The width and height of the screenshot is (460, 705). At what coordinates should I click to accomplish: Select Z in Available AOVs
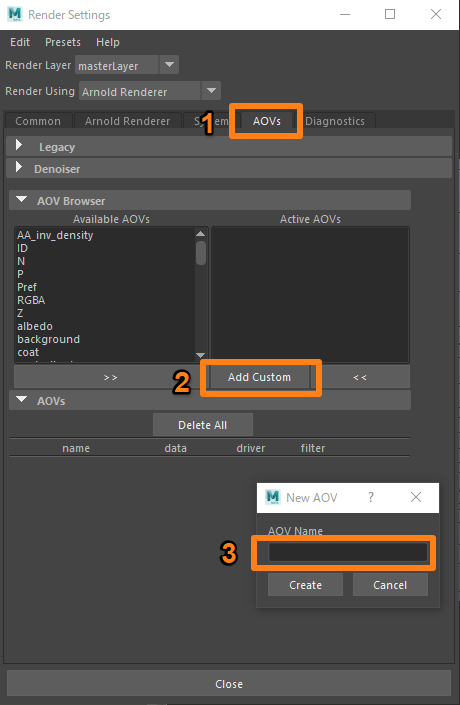(x=20, y=313)
